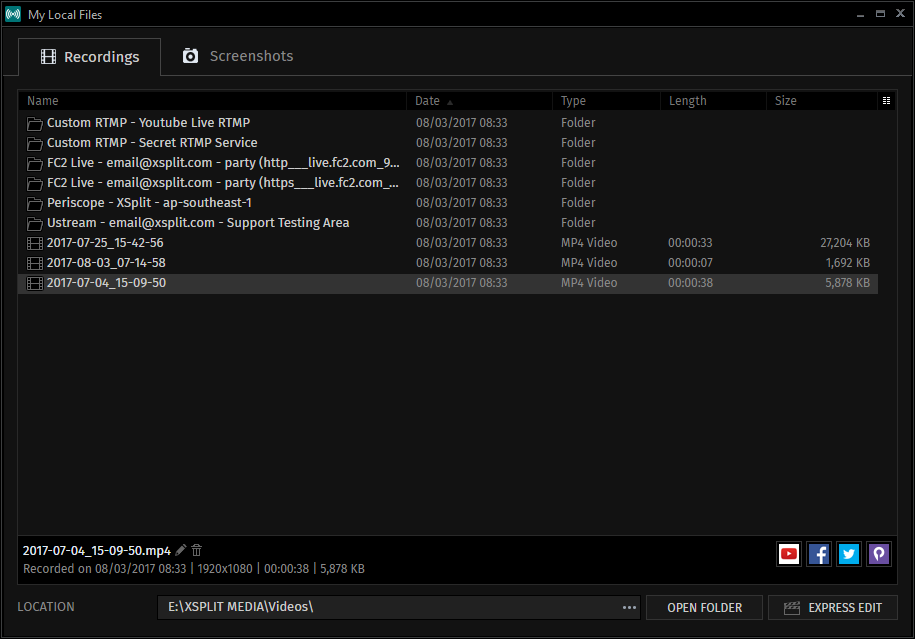The image size is (915, 639).
Task: Share the selected video on Facebook
Action: pos(819,554)
